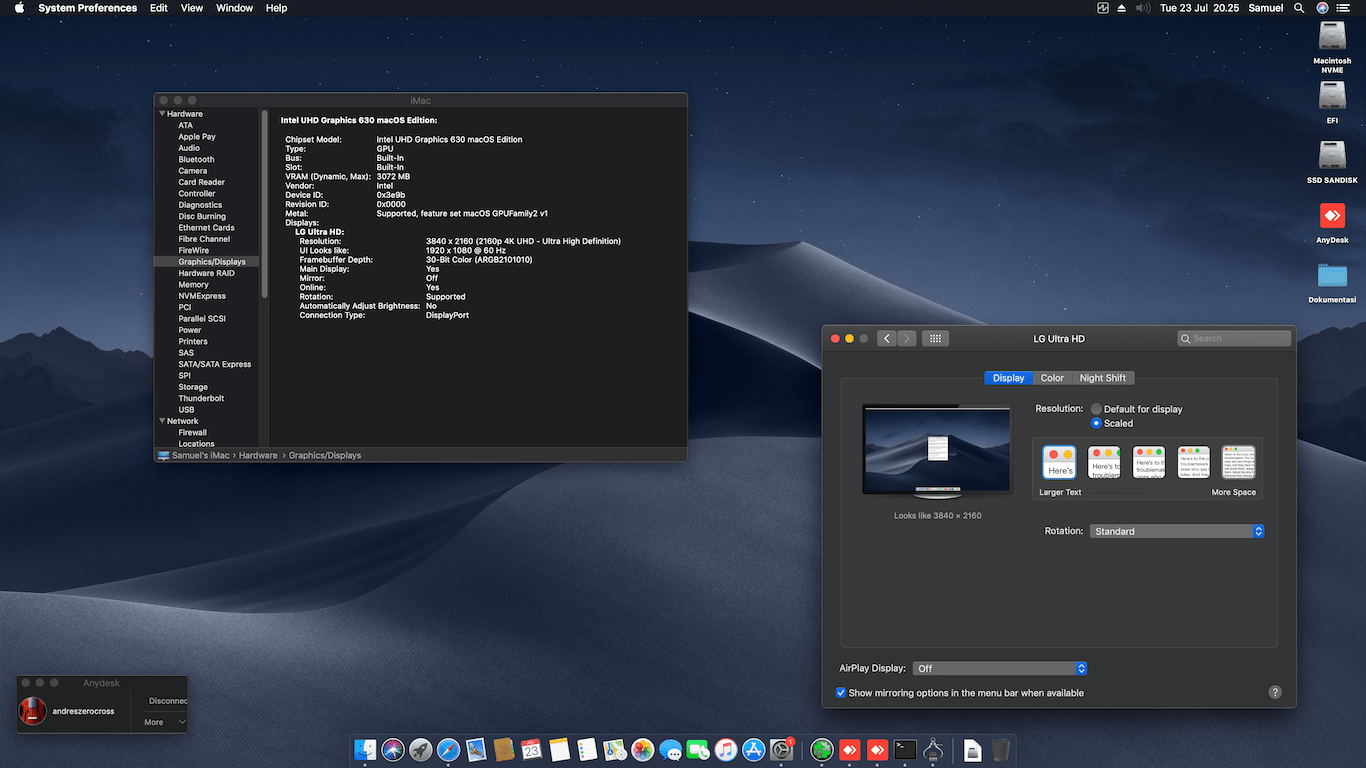Select the Scaled resolution radio button

1097,423
